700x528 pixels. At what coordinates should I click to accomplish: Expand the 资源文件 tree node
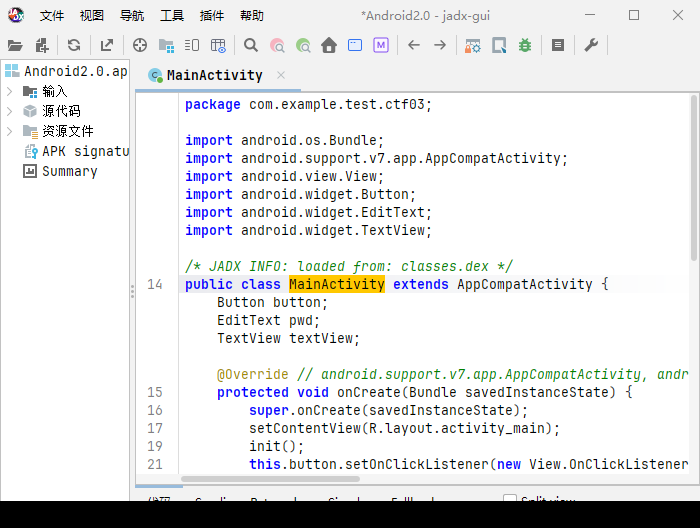click(x=9, y=131)
